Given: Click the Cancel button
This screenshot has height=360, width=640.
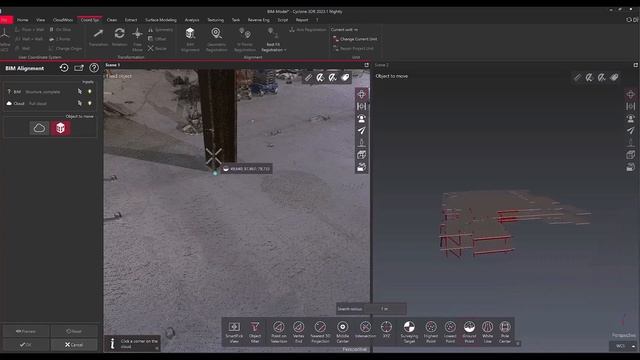Looking at the screenshot, I should tap(74, 344).
